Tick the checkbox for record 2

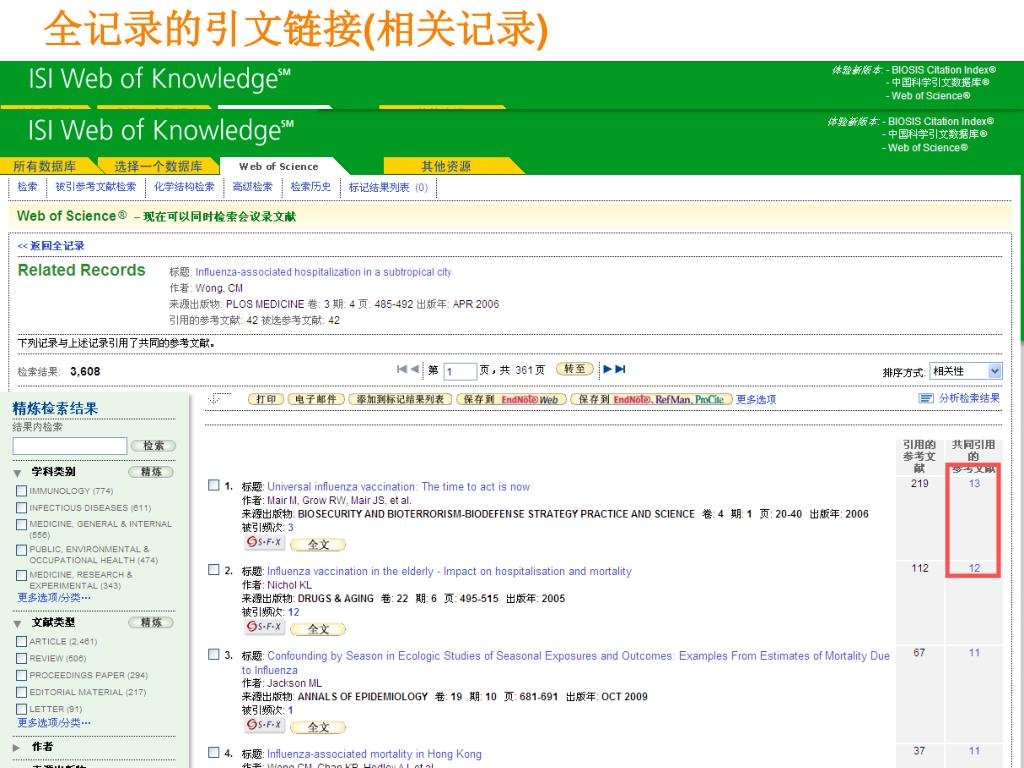pos(214,569)
